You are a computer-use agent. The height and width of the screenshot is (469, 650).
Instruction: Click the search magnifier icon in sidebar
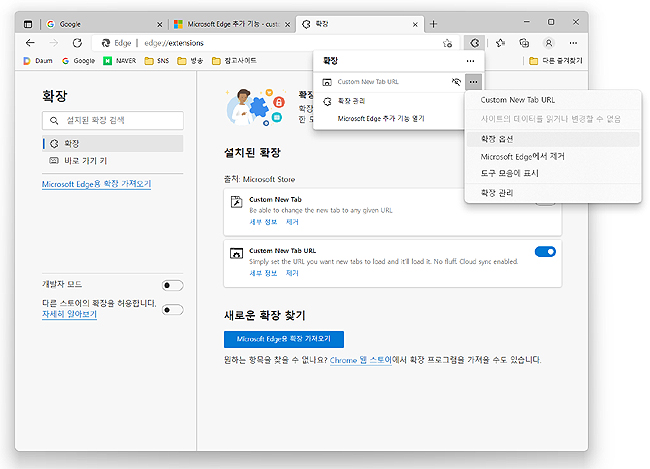click(54, 120)
